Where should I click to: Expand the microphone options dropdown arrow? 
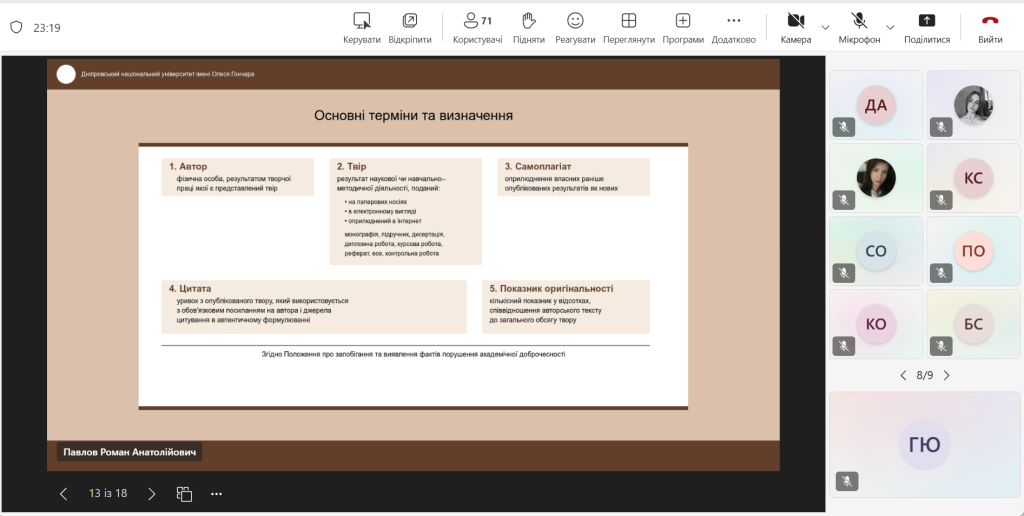[x=890, y=27]
